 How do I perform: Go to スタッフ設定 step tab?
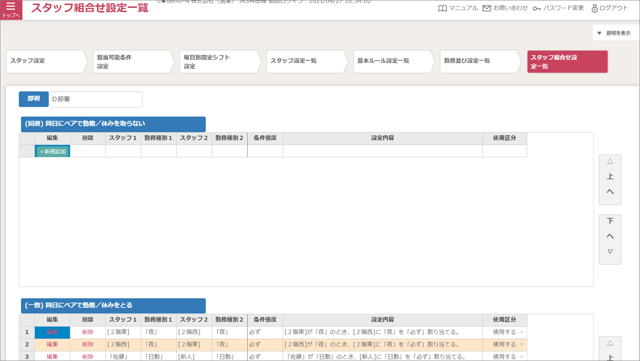pos(47,61)
